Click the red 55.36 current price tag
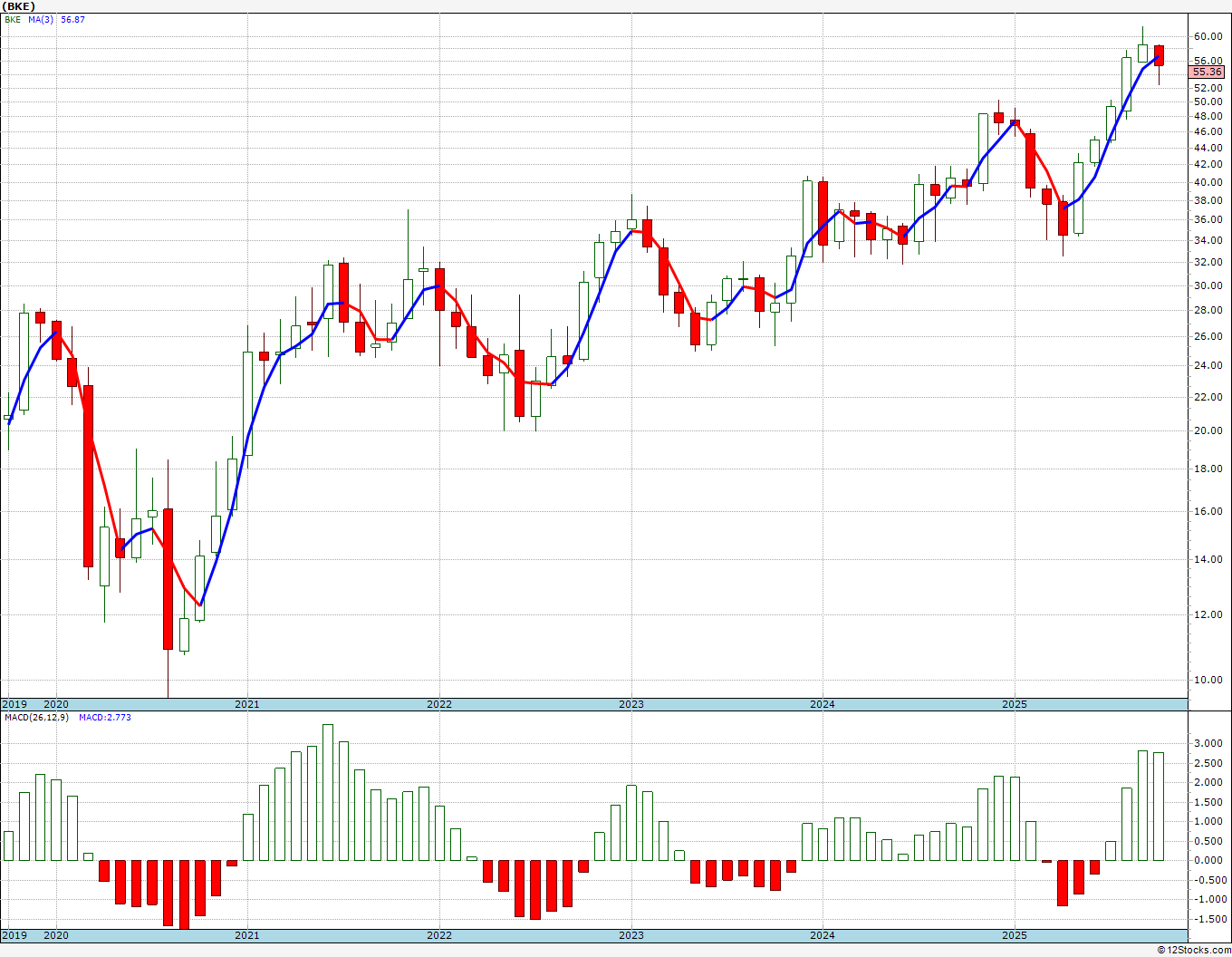1232x957 pixels. tap(1208, 72)
